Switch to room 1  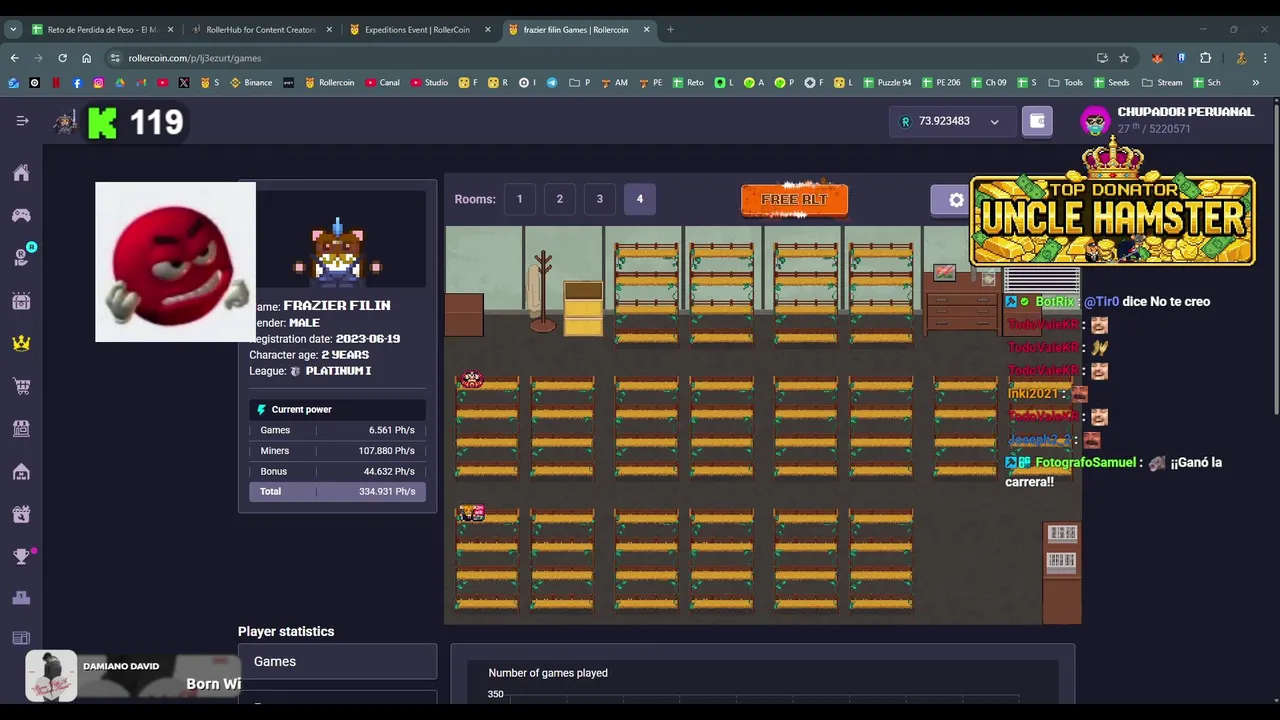click(520, 199)
